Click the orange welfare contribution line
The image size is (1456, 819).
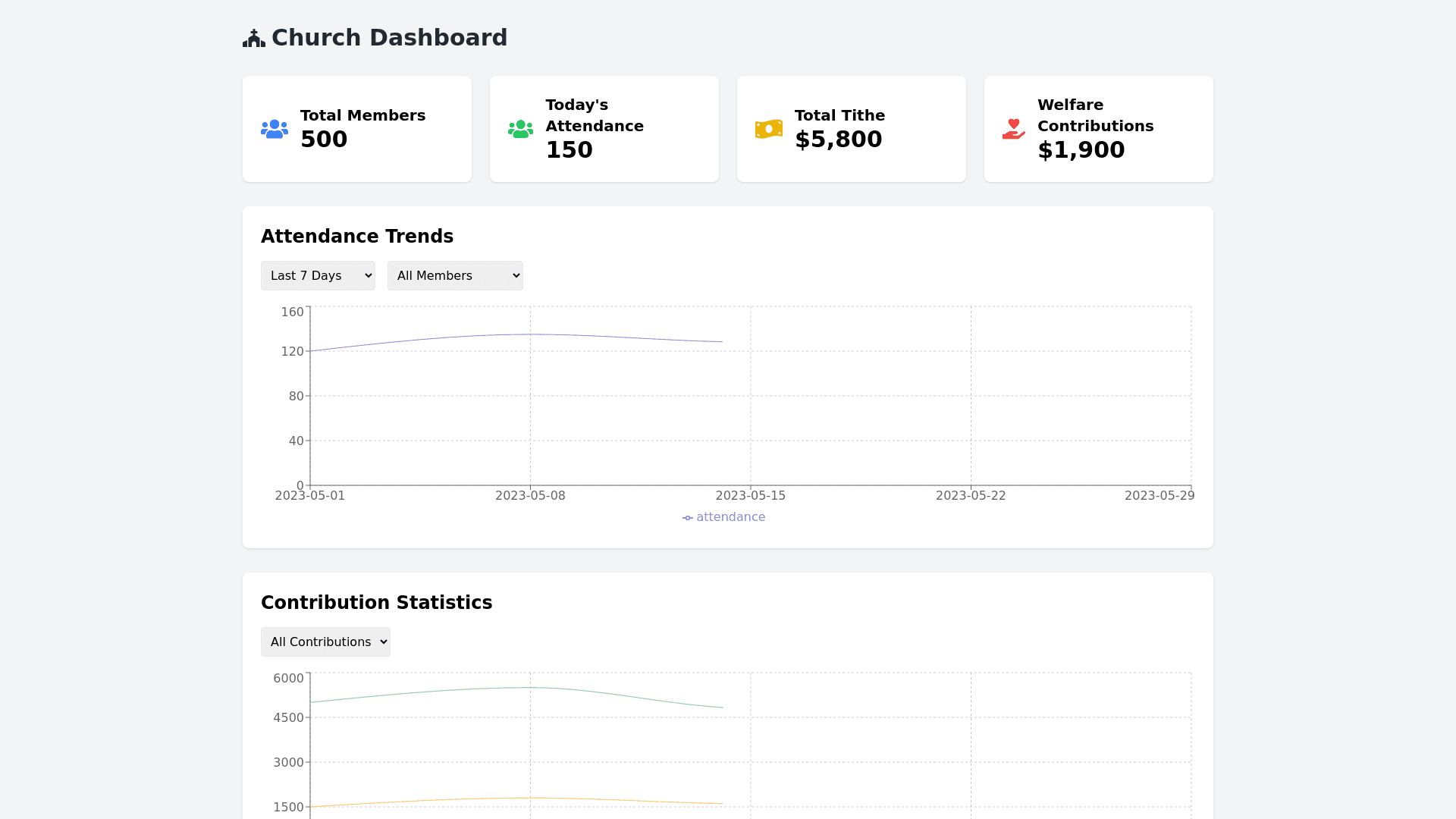click(530, 798)
